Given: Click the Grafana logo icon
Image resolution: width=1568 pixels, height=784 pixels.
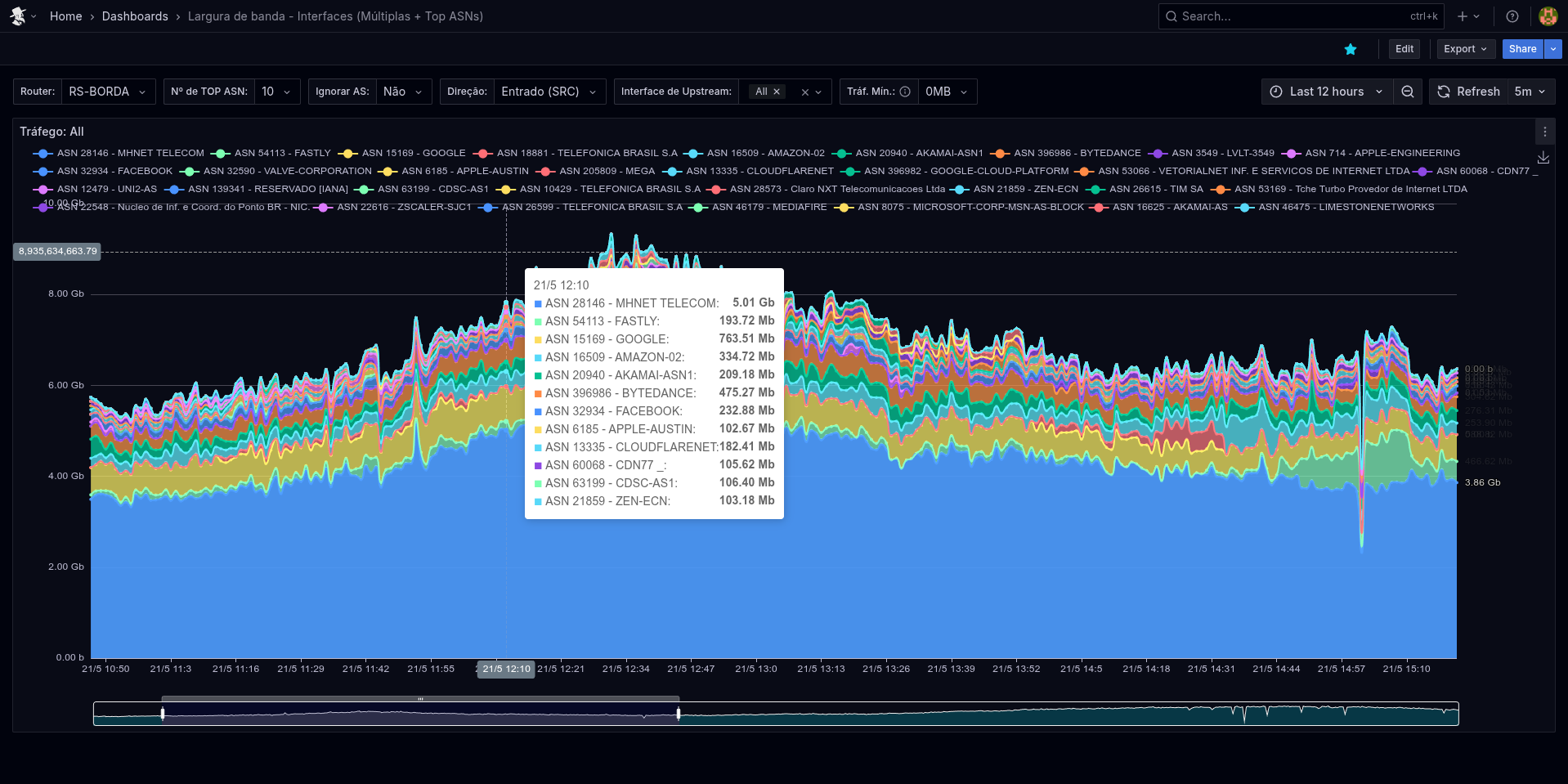Looking at the screenshot, I should (x=17, y=16).
